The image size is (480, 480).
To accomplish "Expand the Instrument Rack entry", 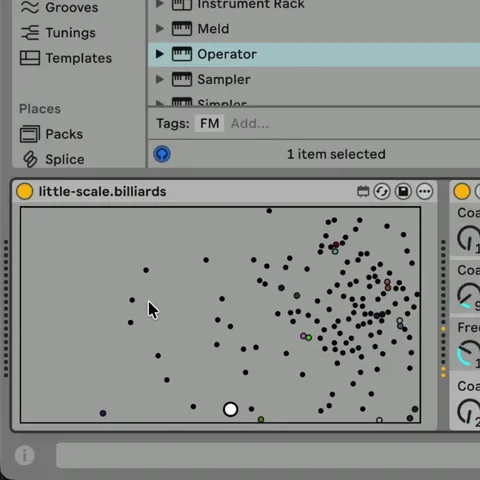I will [x=160, y=4].
